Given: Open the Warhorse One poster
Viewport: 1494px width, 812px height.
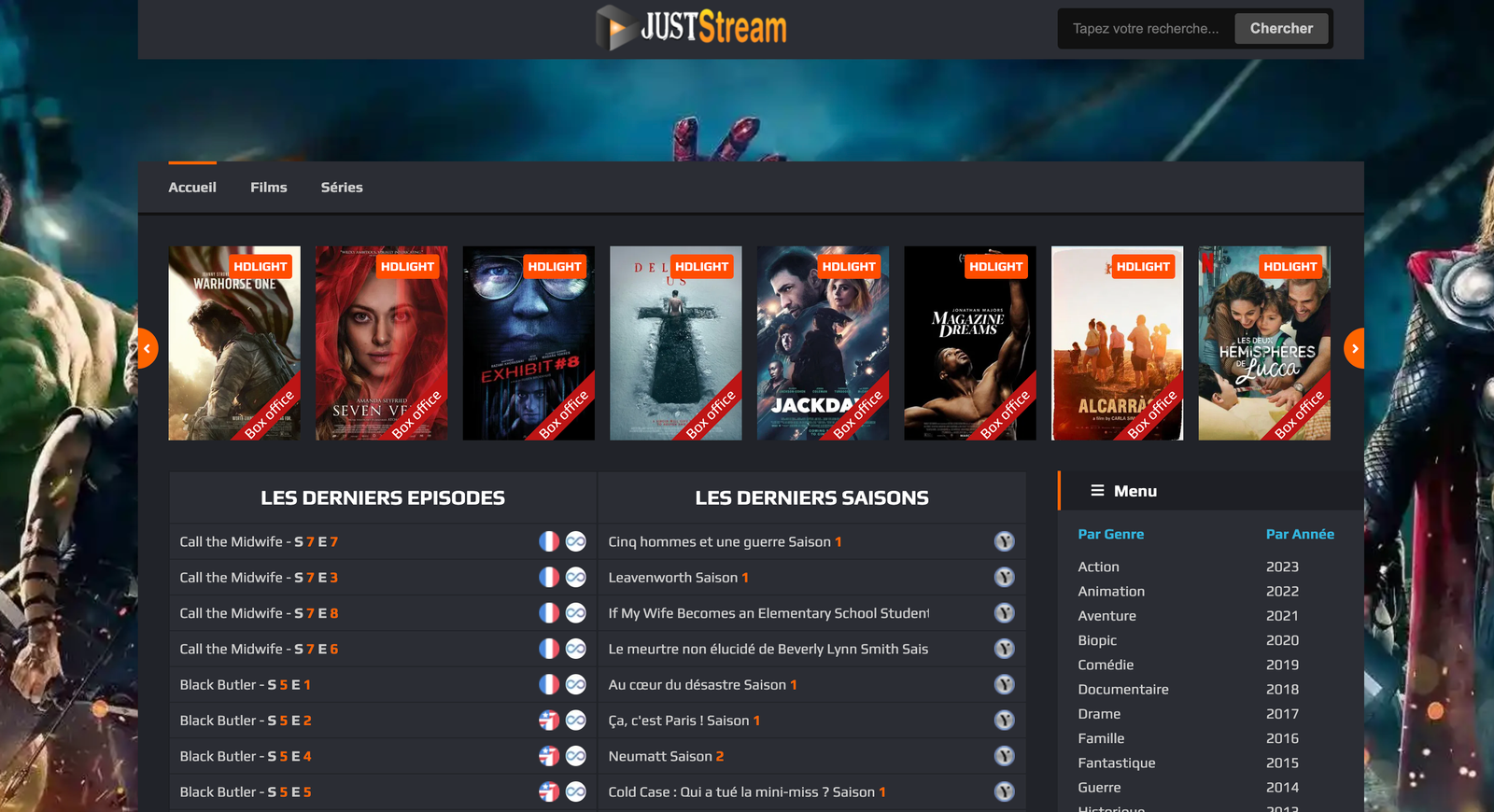Looking at the screenshot, I should 234,343.
